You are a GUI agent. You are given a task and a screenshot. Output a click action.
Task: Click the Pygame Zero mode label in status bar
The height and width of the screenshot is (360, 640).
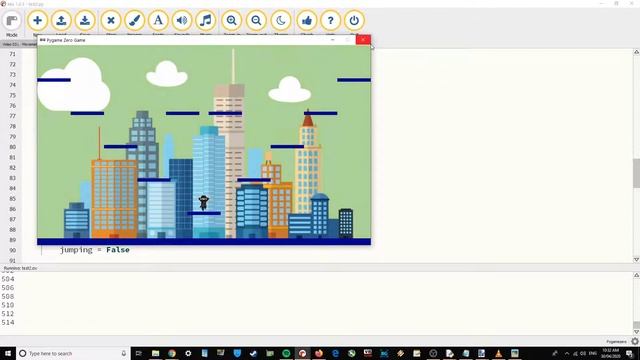(616, 342)
